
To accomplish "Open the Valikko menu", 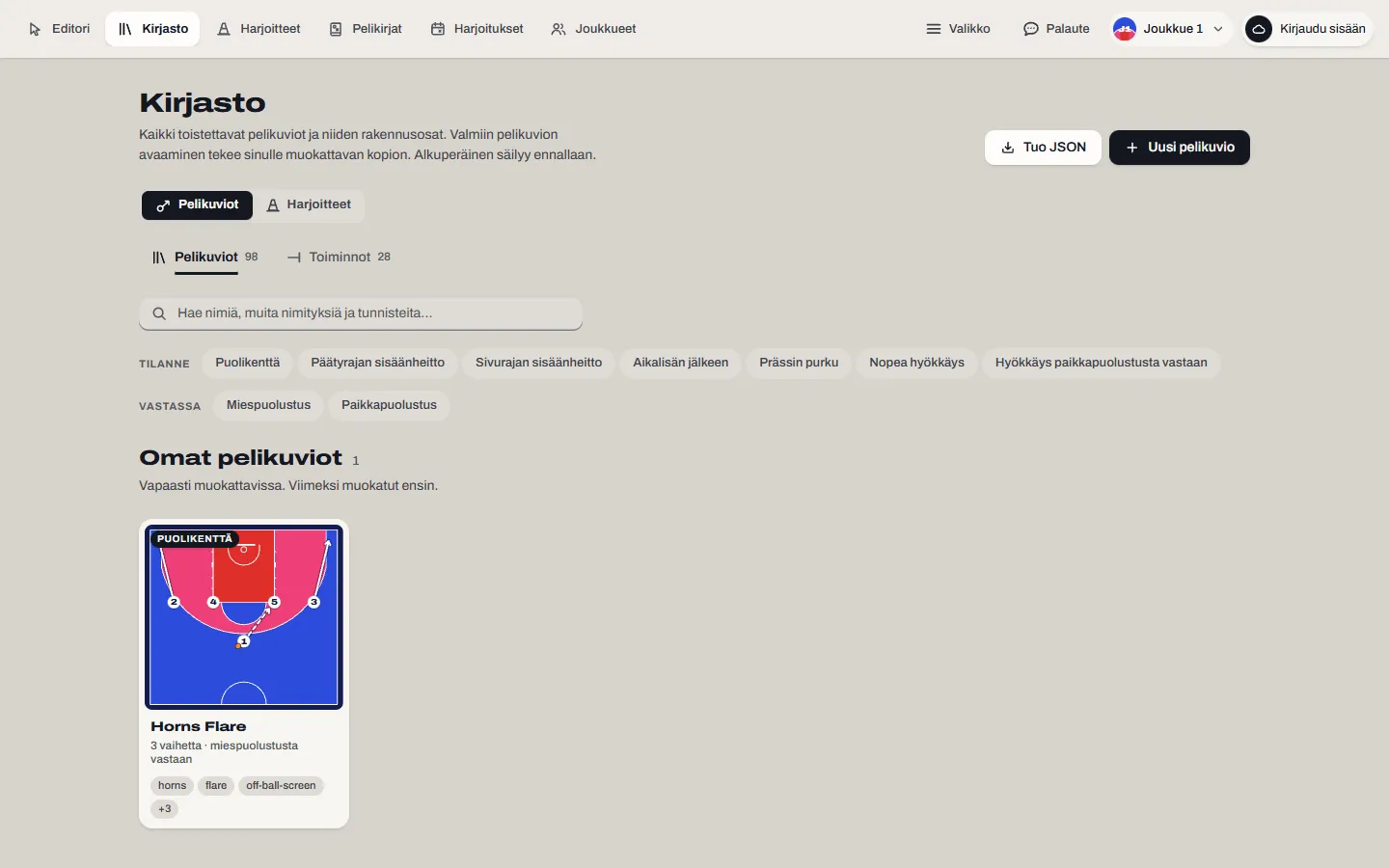I will (x=958, y=29).
